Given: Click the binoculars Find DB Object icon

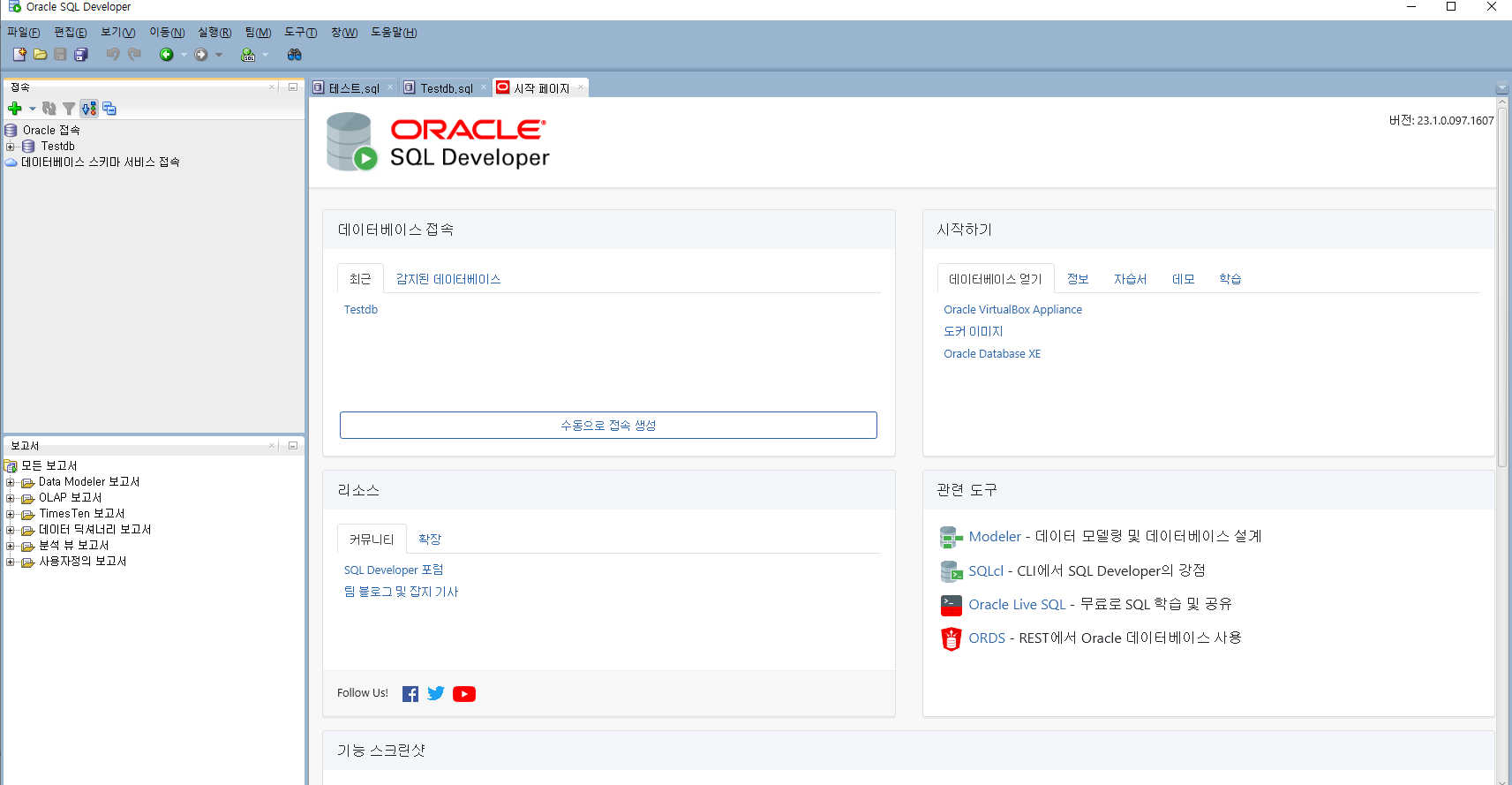Looking at the screenshot, I should (x=295, y=55).
